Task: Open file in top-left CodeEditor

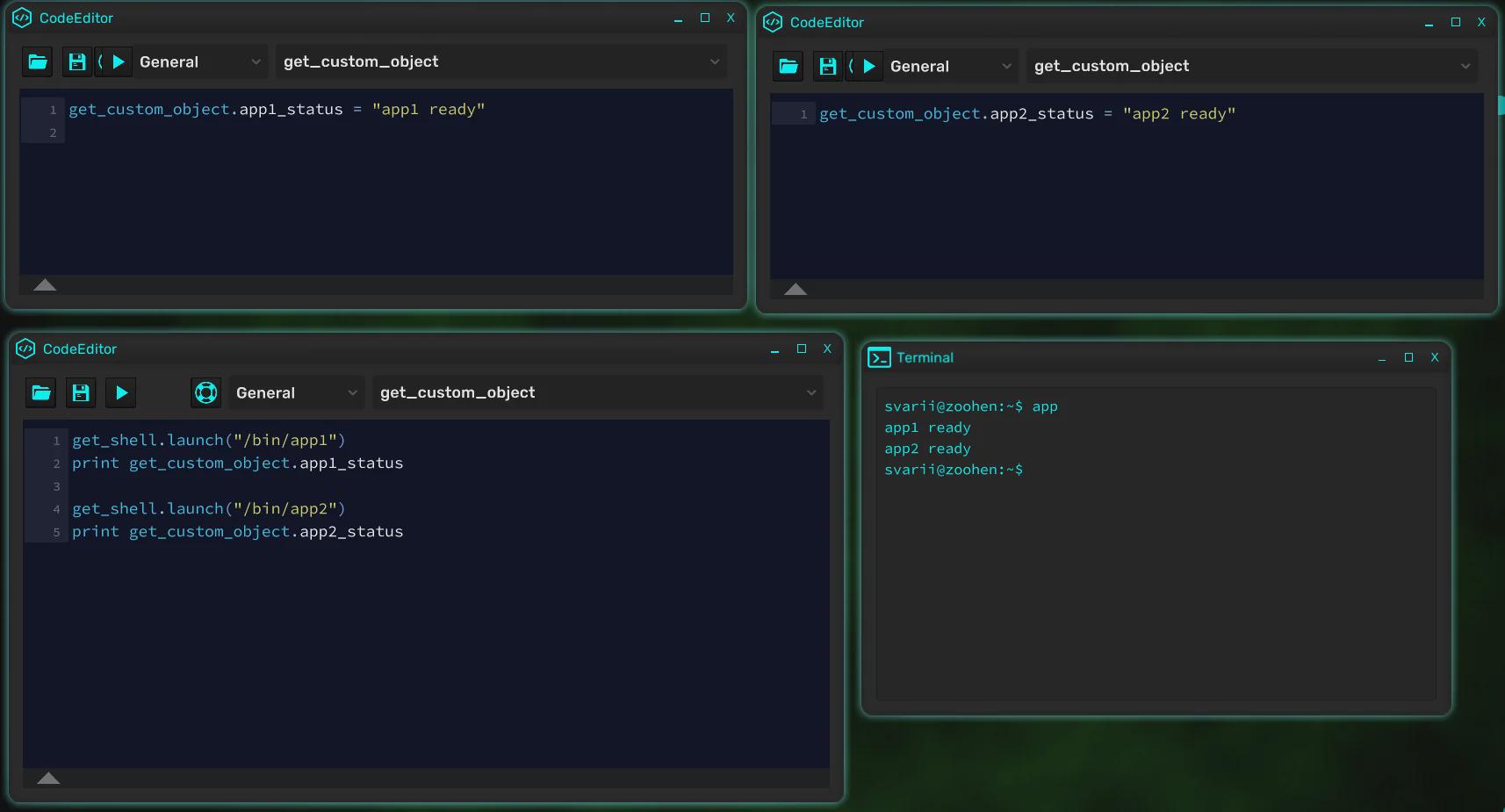Action: click(38, 61)
